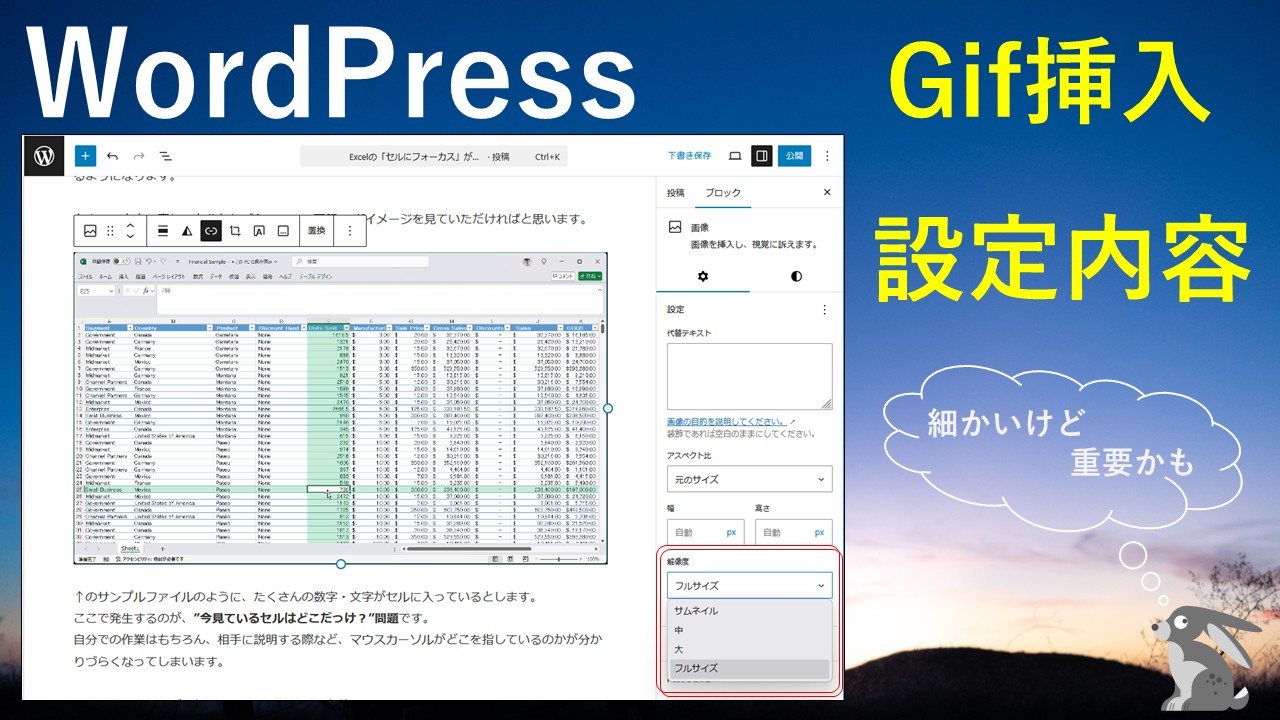The image size is (1280, 720).
Task: Click the 下書き保存 link
Action: (689, 156)
